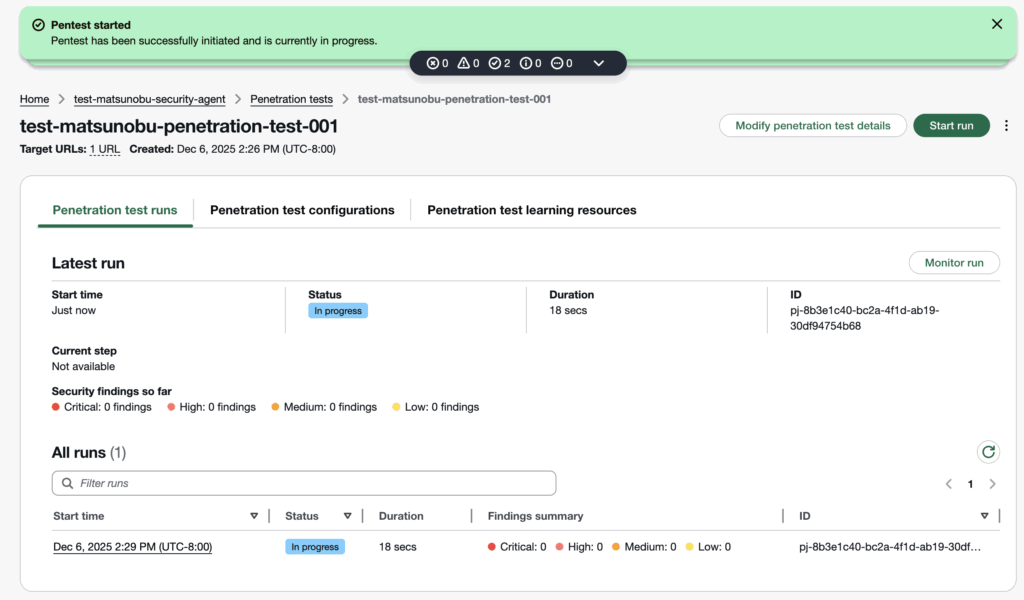Screen dimensions: 1024x600
Task: Open the three-dot more actions menu
Action: pos(1006,125)
